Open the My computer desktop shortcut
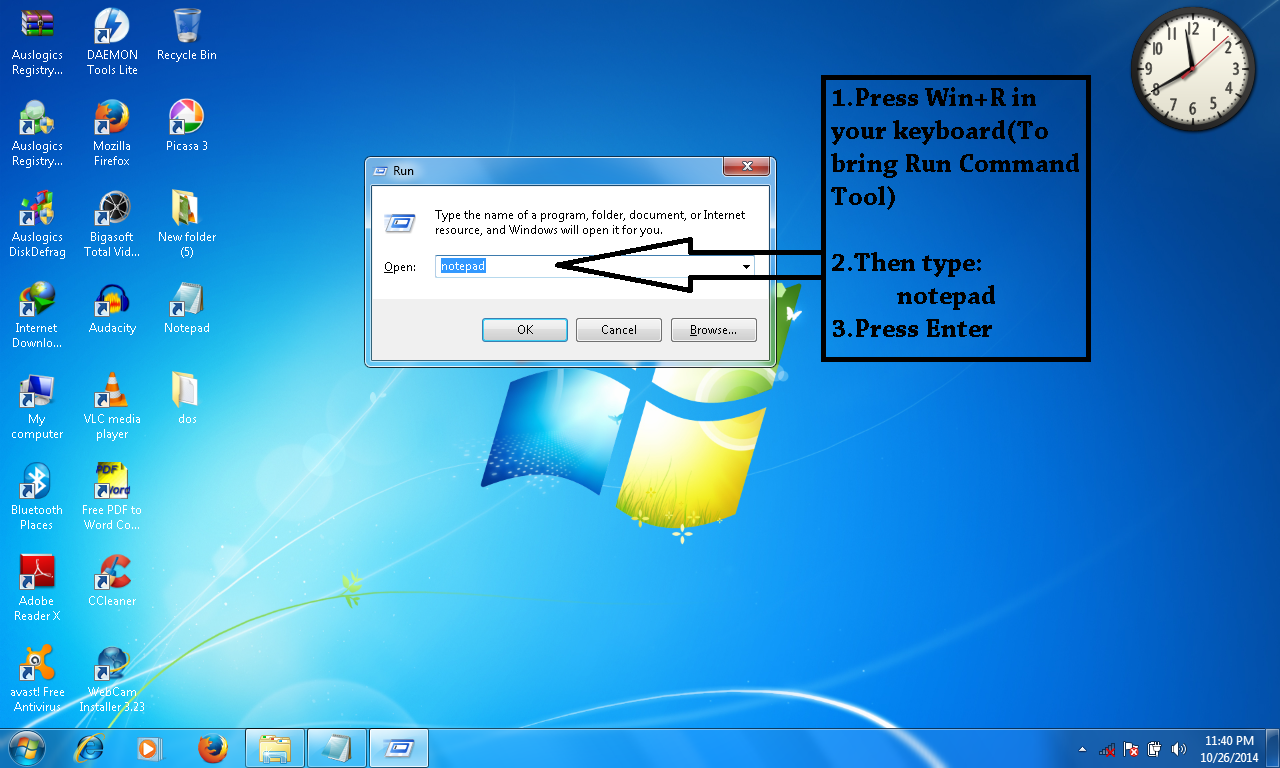The image size is (1280, 768). [x=37, y=406]
